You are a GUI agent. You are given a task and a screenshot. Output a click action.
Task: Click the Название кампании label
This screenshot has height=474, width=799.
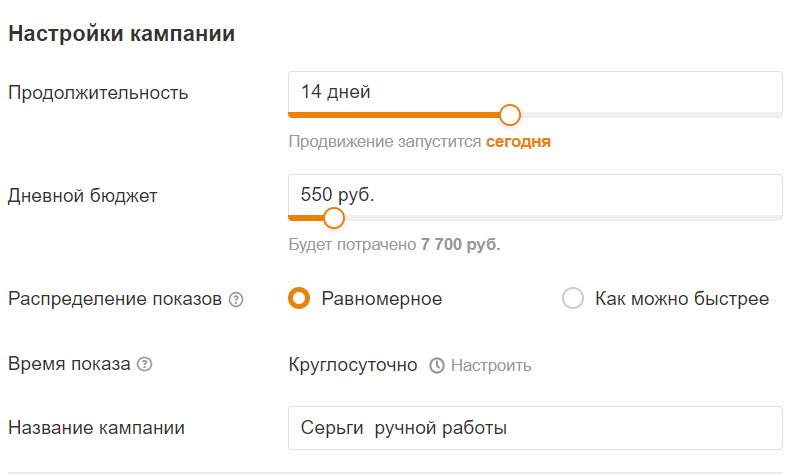97,428
